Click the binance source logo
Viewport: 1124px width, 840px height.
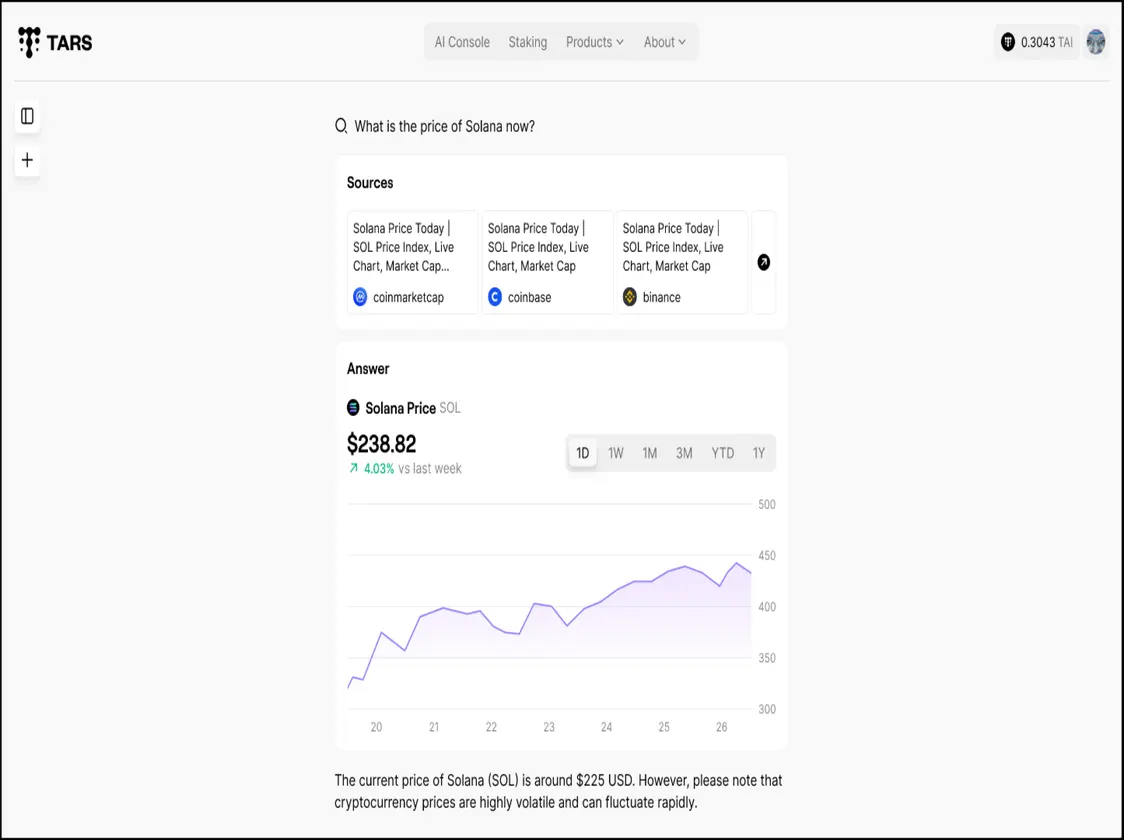point(629,297)
